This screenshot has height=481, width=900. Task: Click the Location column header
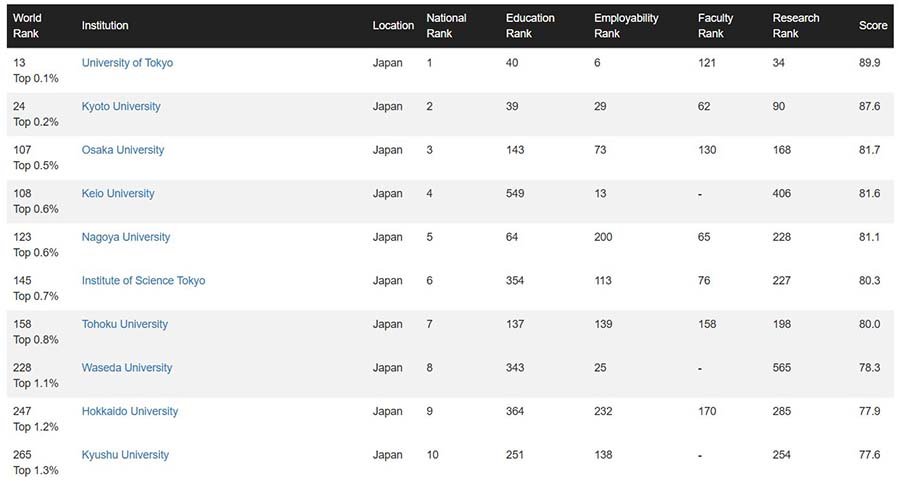[x=393, y=26]
